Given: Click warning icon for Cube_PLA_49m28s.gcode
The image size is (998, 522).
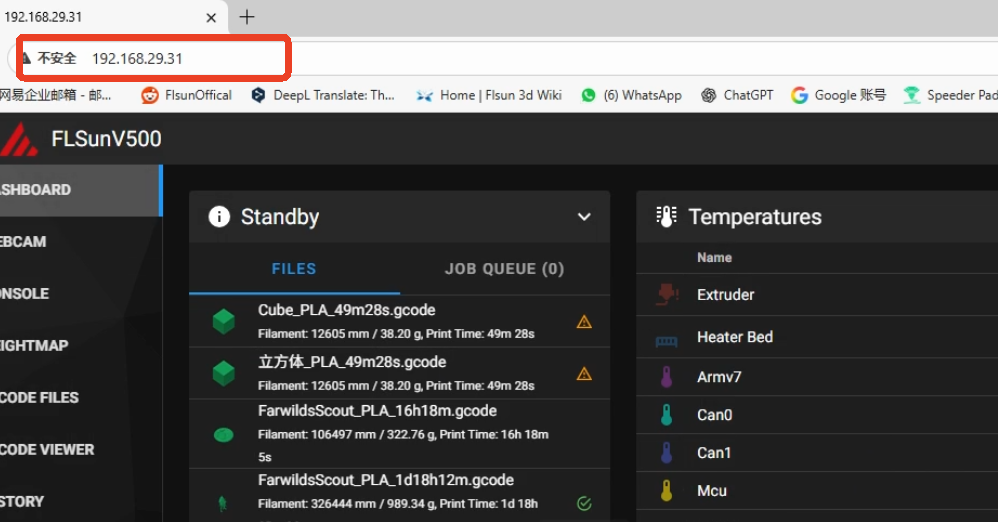Looking at the screenshot, I should (x=584, y=322).
